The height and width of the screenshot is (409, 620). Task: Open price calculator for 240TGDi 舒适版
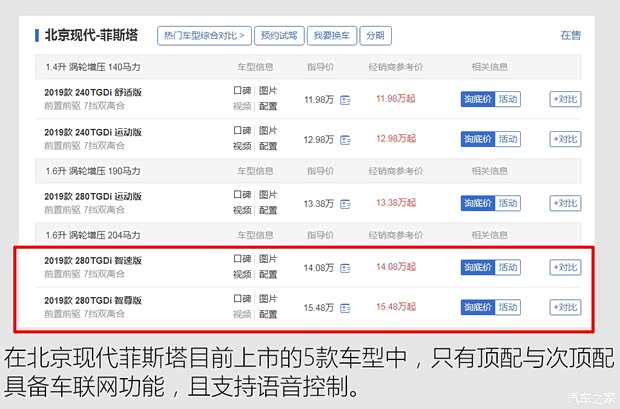click(345, 100)
